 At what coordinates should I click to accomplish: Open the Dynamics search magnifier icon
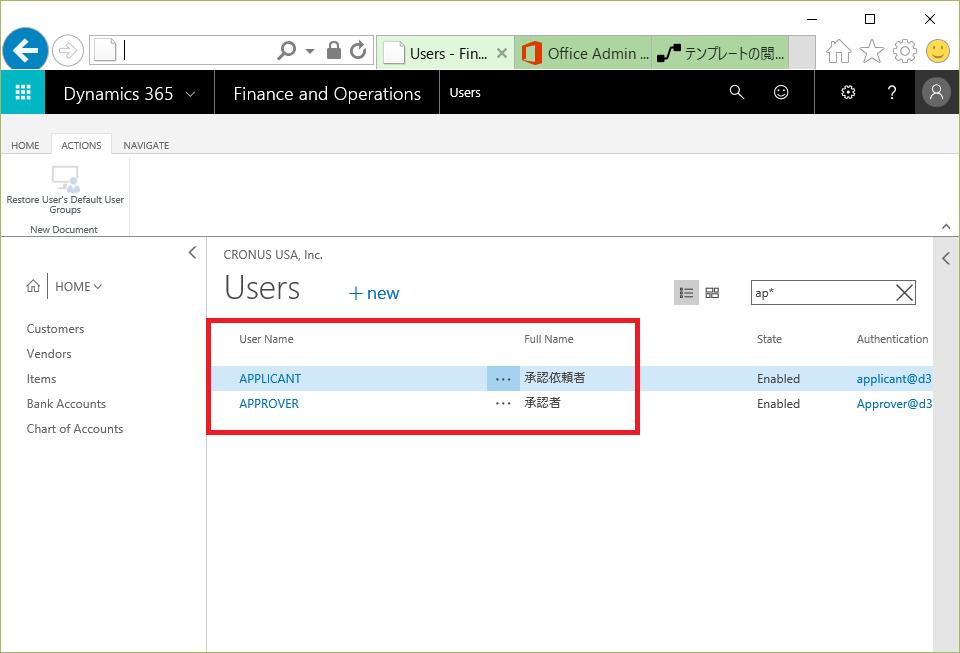pos(737,92)
